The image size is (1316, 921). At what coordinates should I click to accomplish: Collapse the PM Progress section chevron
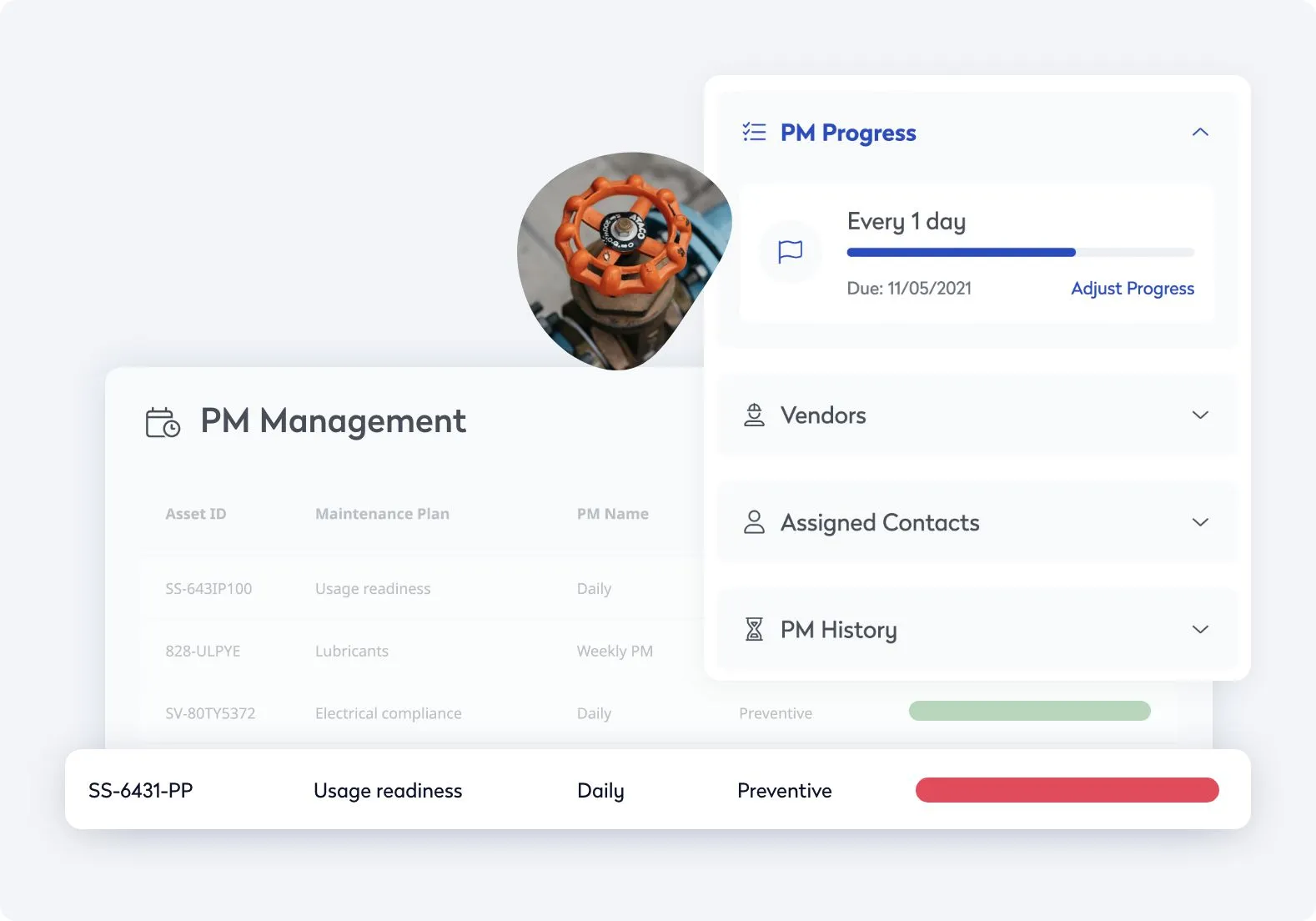coord(1200,132)
